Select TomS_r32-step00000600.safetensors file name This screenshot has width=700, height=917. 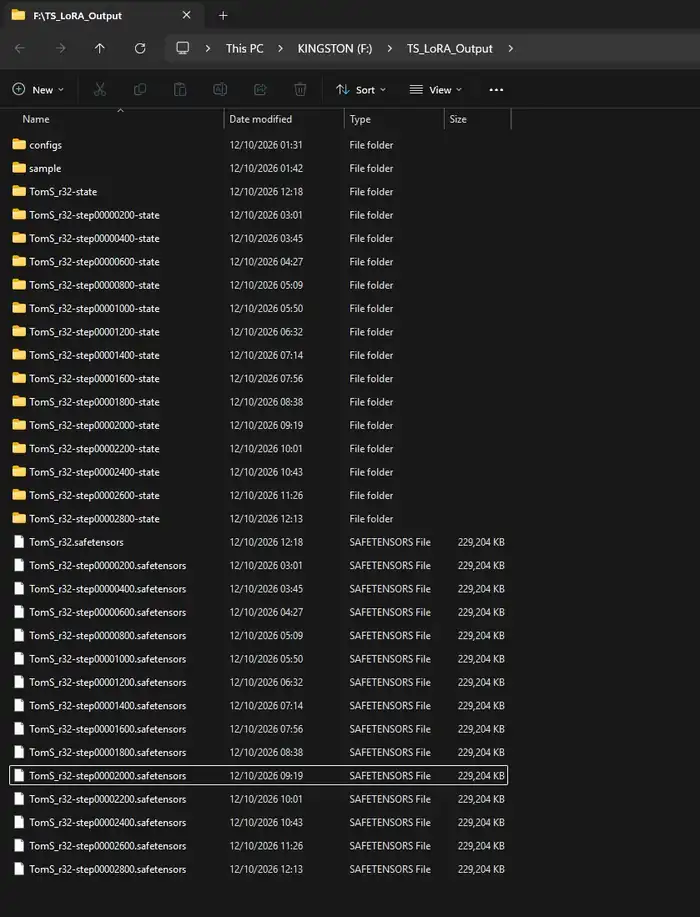(108, 612)
